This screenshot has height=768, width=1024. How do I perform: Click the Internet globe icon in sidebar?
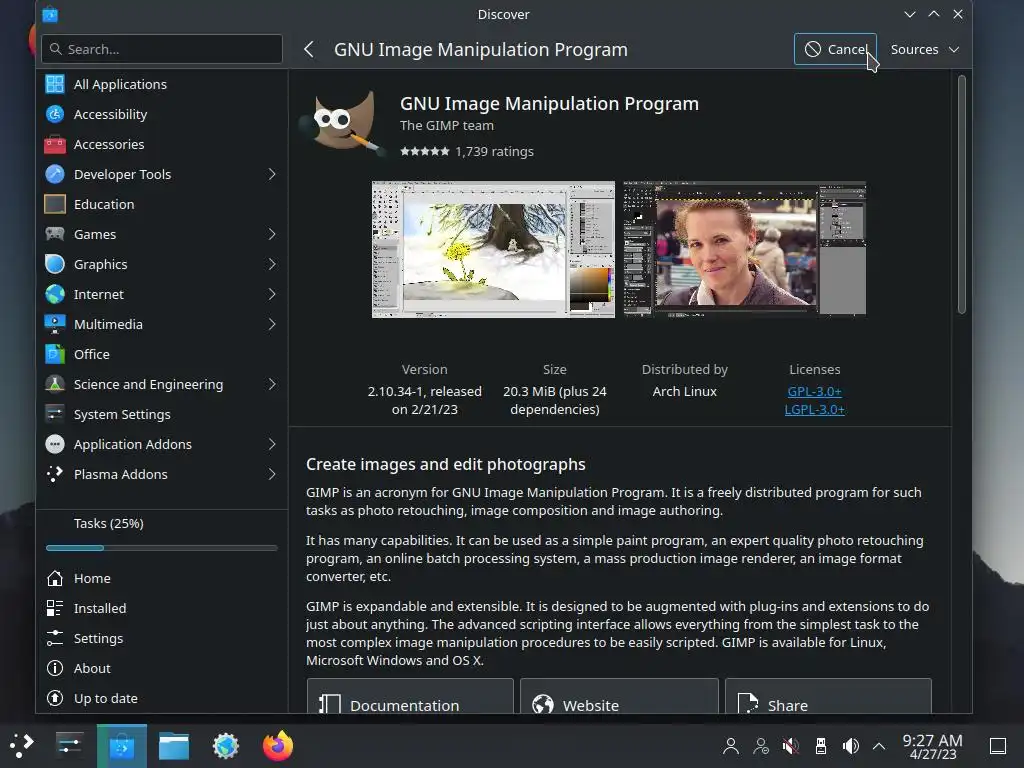click(55, 295)
